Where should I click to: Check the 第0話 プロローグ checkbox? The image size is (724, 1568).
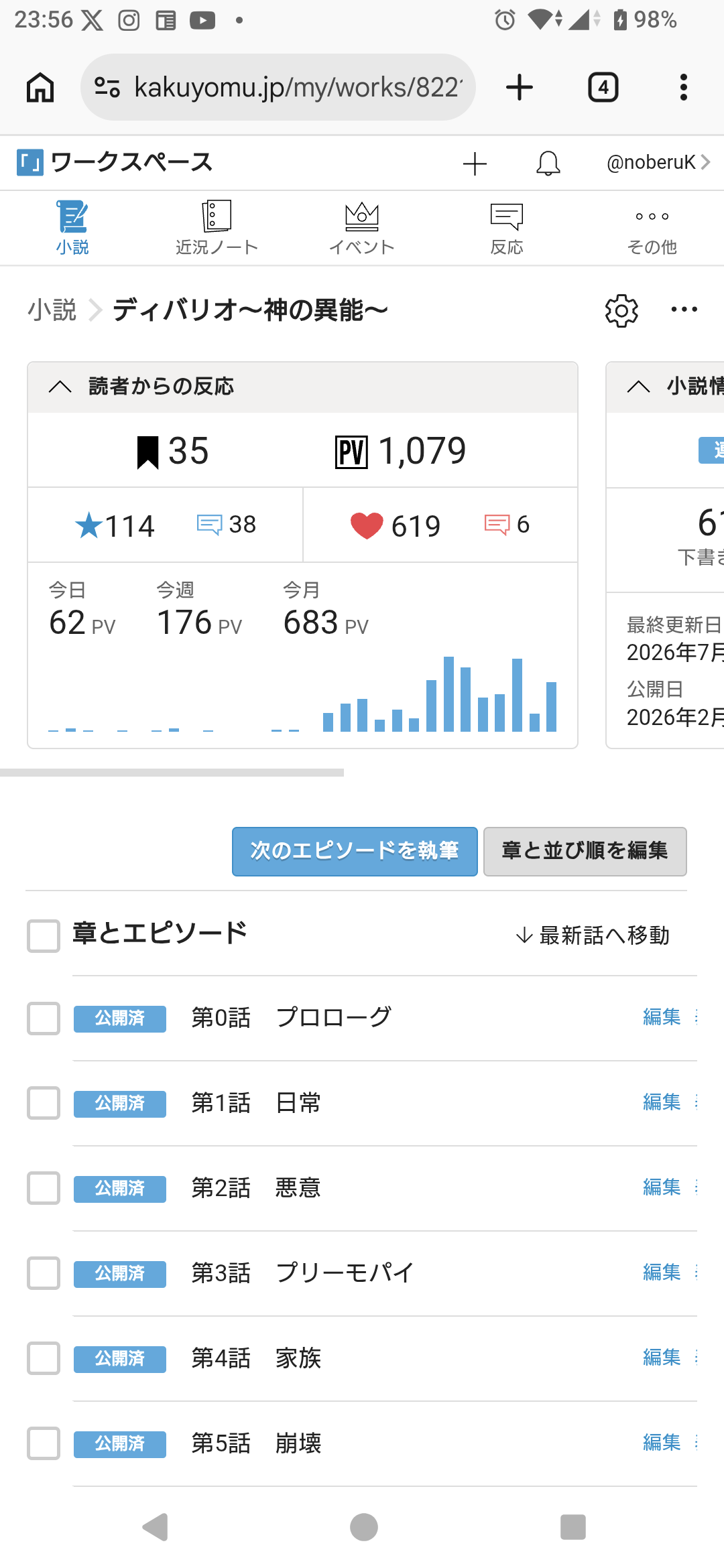(x=44, y=1019)
